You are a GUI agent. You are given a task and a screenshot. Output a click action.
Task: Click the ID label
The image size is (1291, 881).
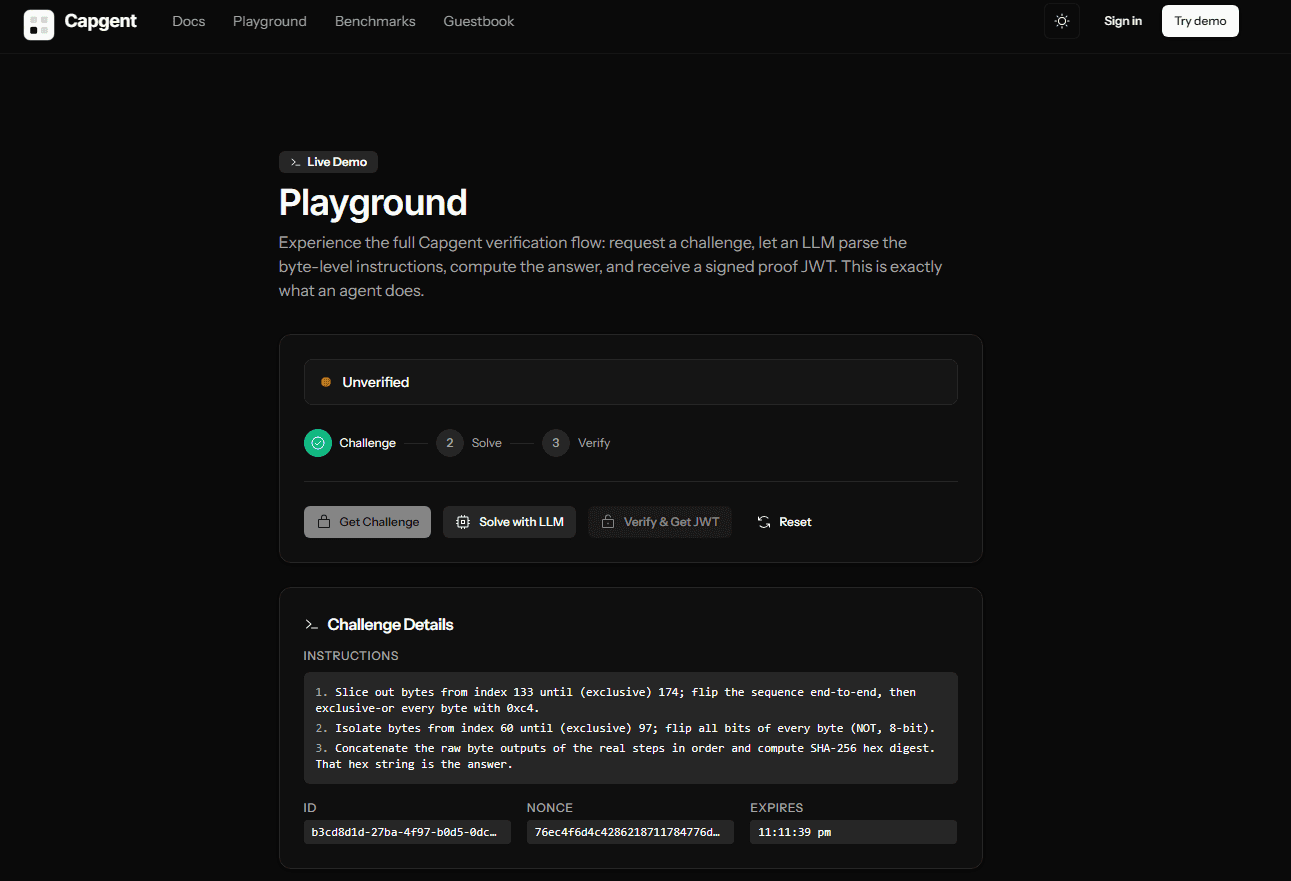310,808
